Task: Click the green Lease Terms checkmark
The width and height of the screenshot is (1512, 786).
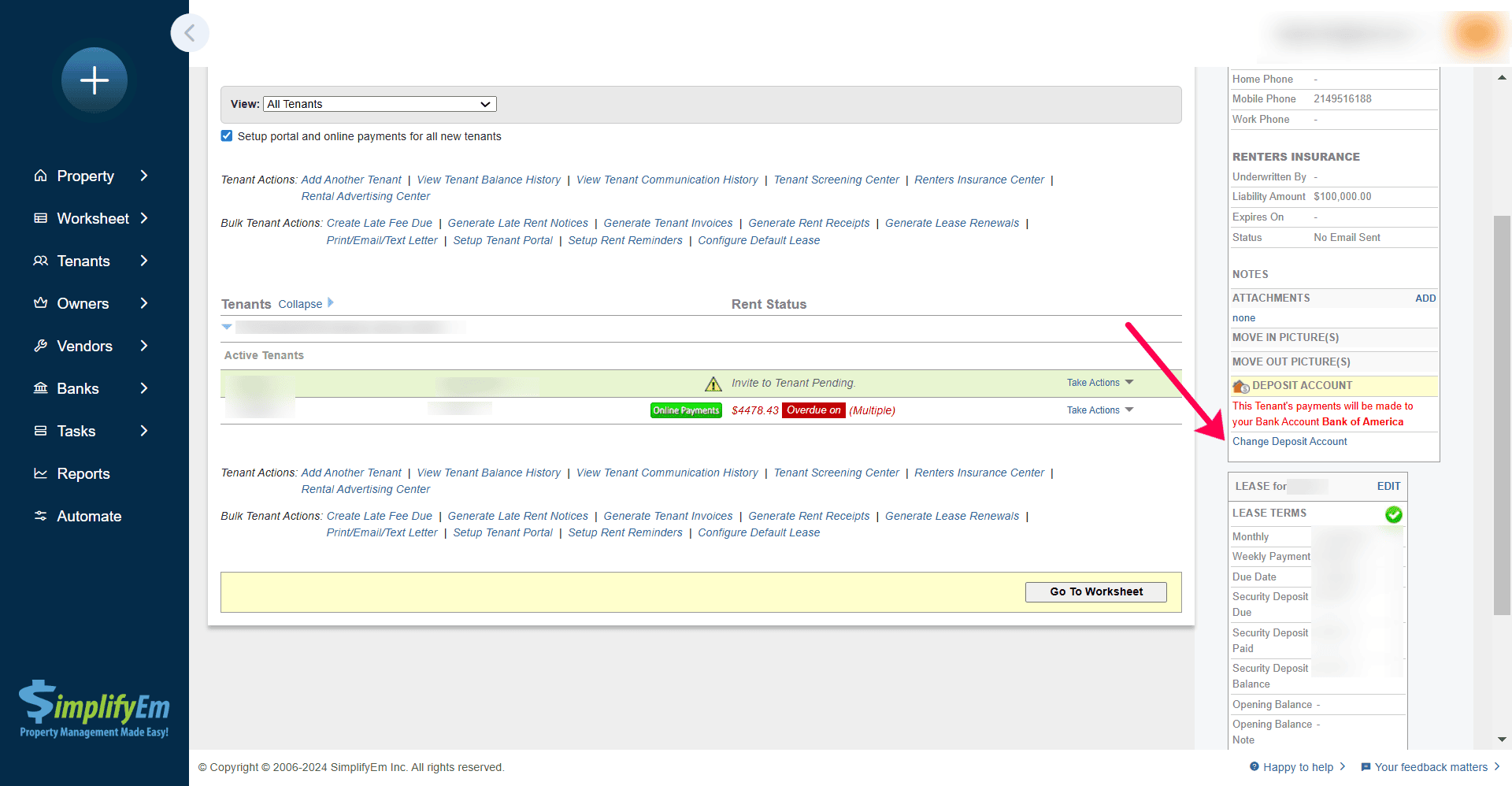Action: click(1393, 514)
